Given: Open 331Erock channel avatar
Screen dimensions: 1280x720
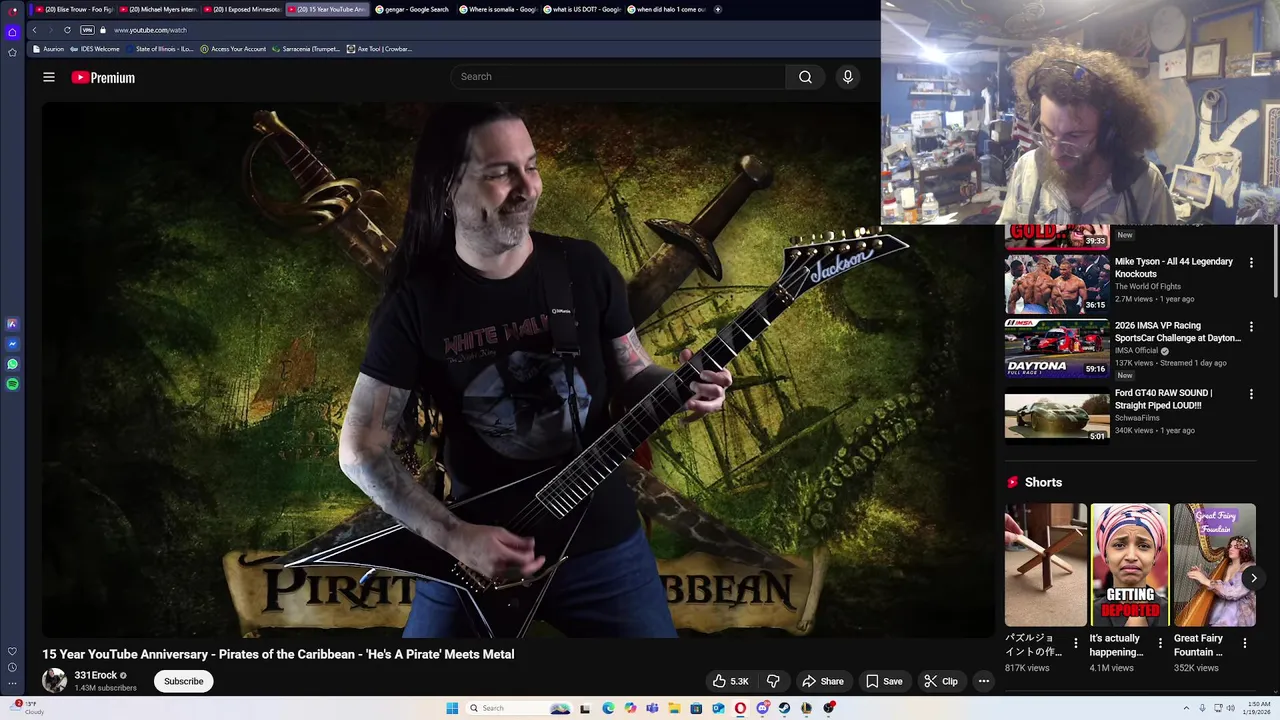Looking at the screenshot, I should click(54, 681).
